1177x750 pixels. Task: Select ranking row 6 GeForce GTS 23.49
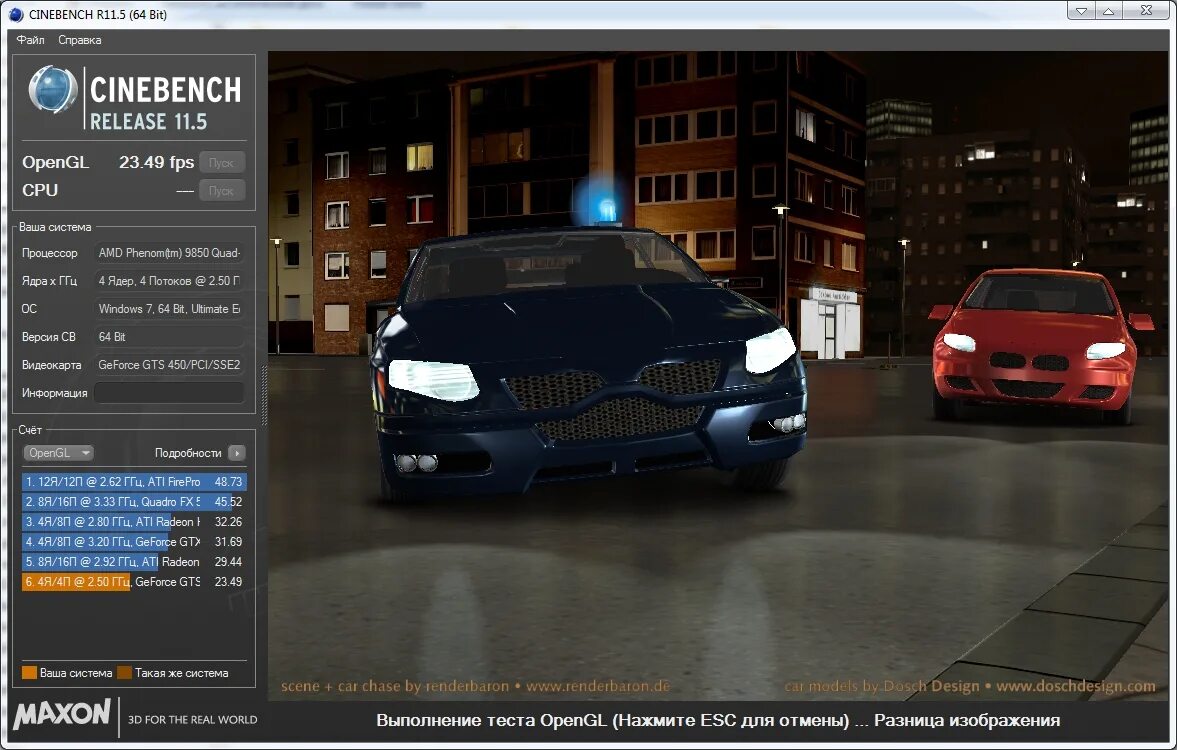[x=134, y=582]
